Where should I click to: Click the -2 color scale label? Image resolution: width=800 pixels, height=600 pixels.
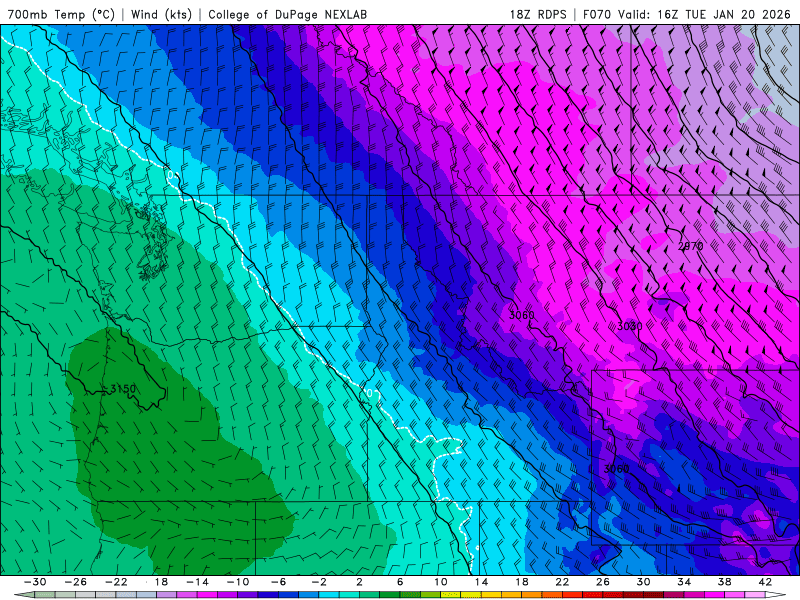click(319, 582)
